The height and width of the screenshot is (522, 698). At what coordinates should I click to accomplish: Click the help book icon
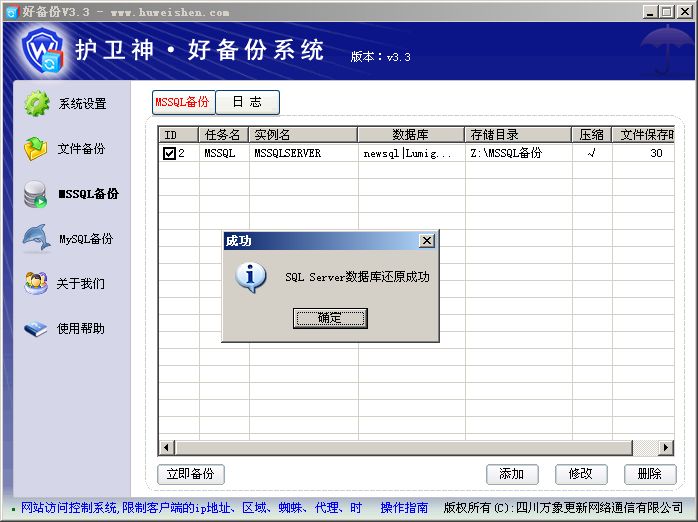coord(36,328)
